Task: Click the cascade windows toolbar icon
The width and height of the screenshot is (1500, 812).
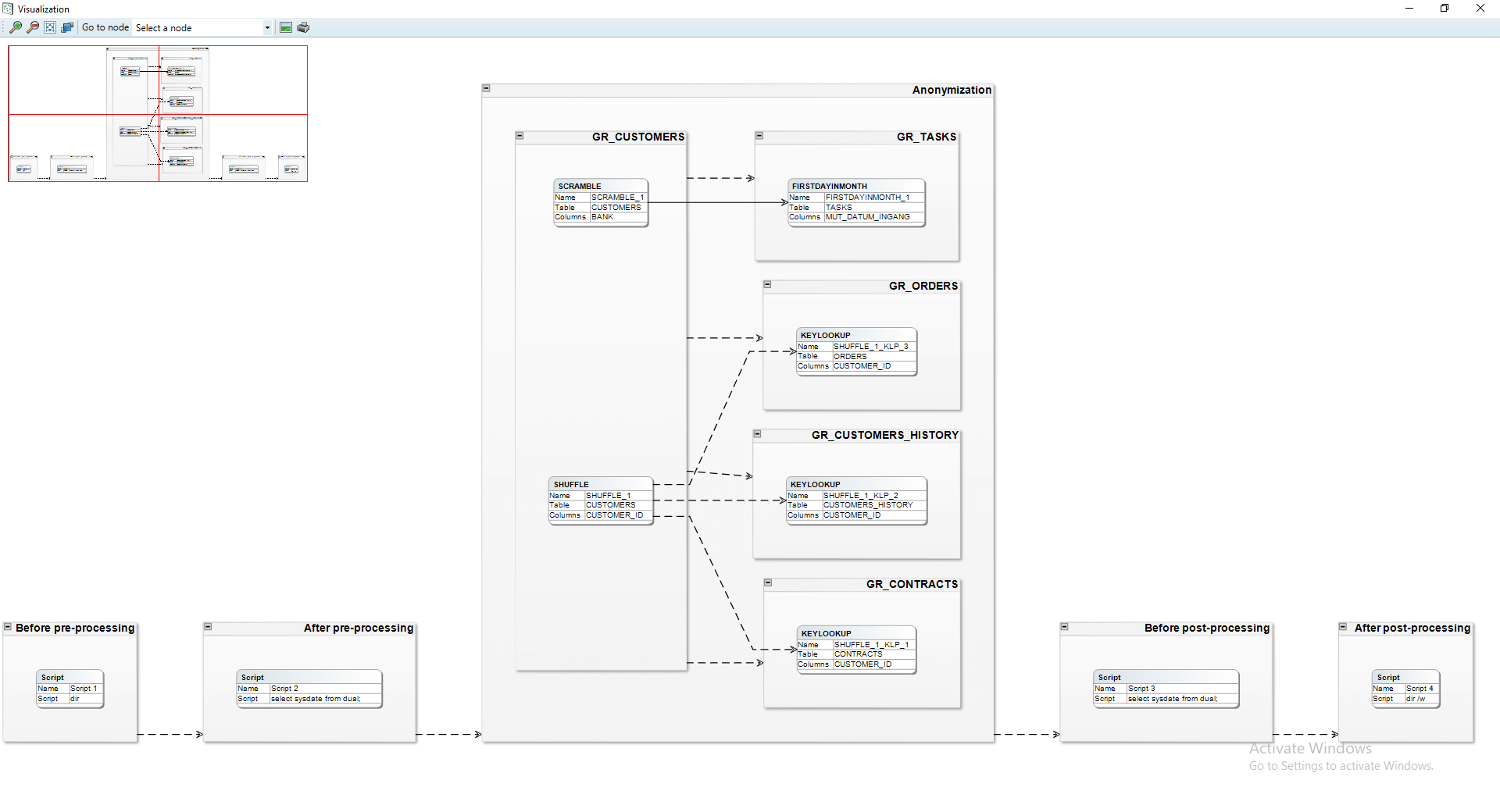Action: pyautogui.click(x=67, y=27)
